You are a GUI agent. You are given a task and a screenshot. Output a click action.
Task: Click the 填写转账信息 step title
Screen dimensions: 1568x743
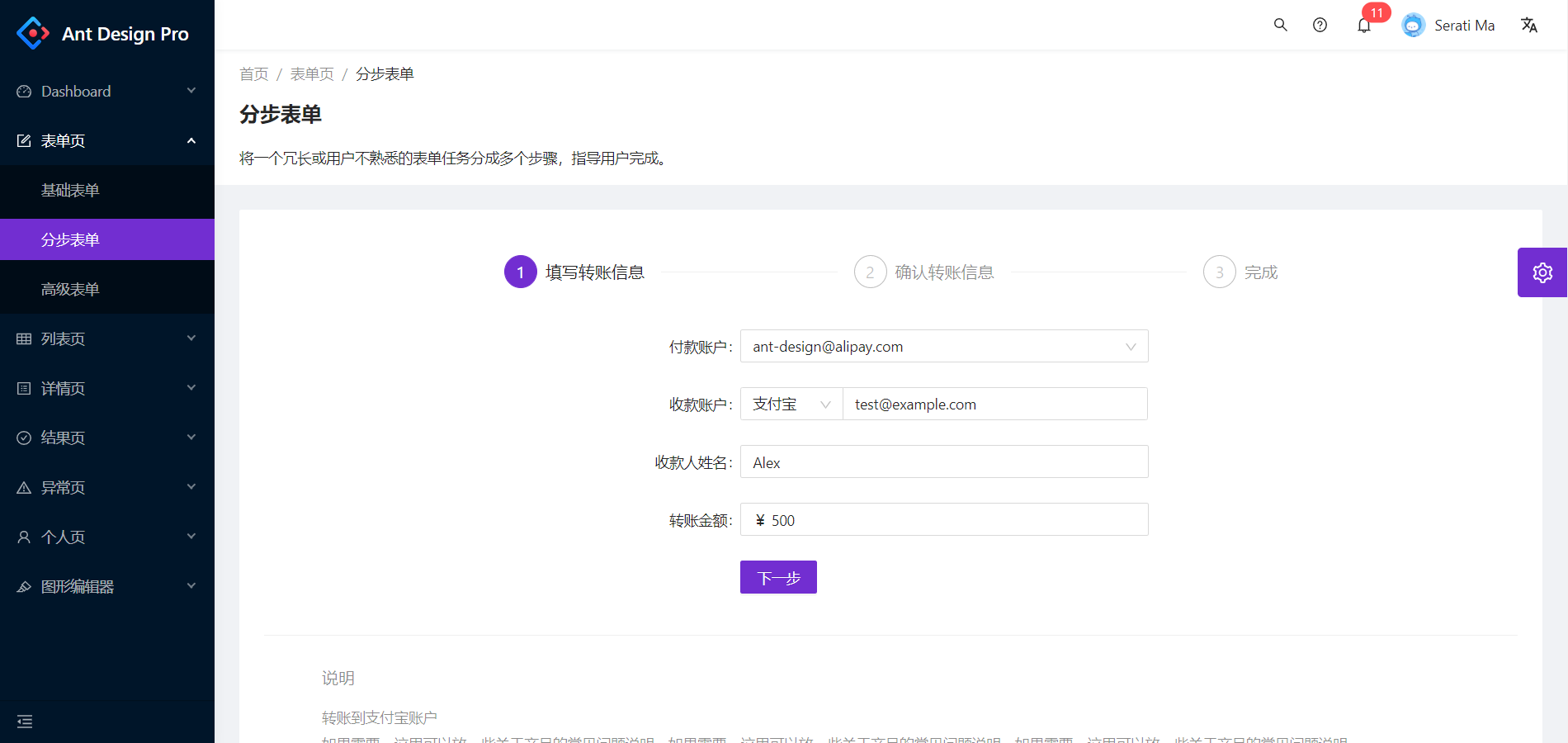click(x=595, y=272)
